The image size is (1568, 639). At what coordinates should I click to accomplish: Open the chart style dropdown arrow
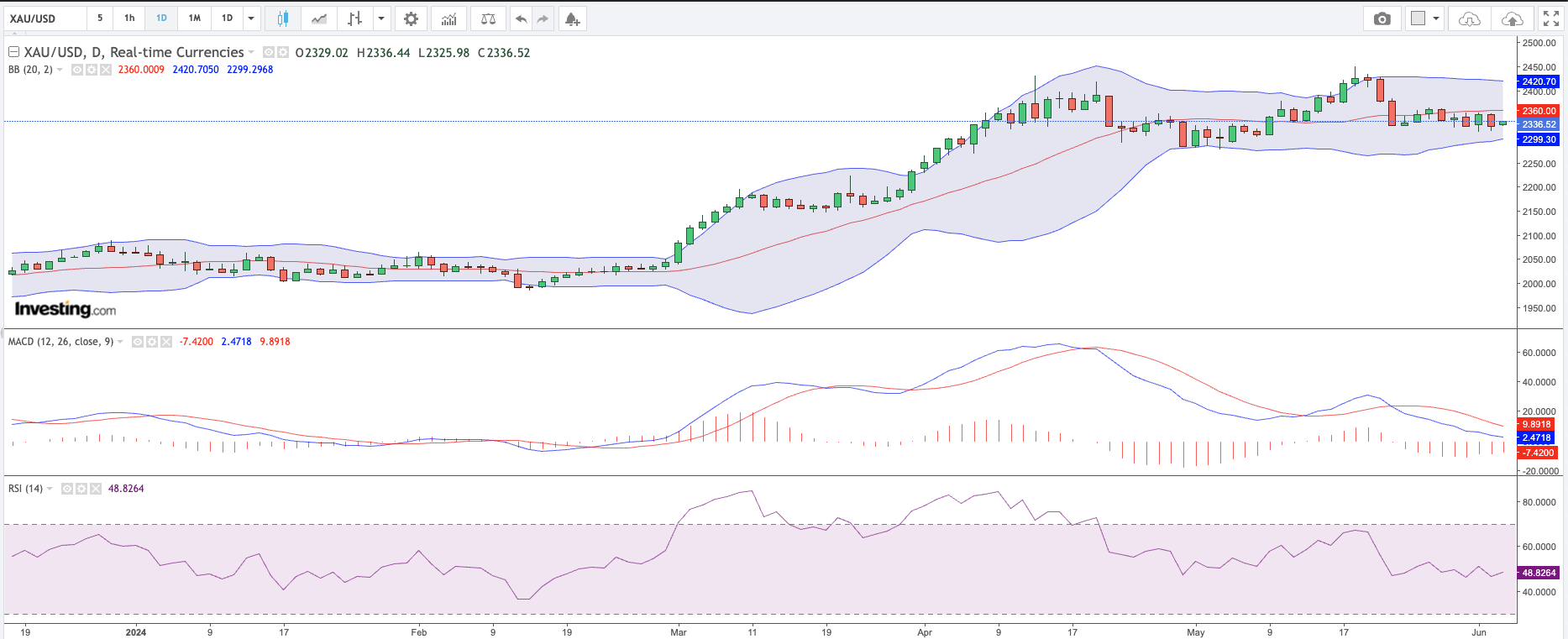point(381,18)
